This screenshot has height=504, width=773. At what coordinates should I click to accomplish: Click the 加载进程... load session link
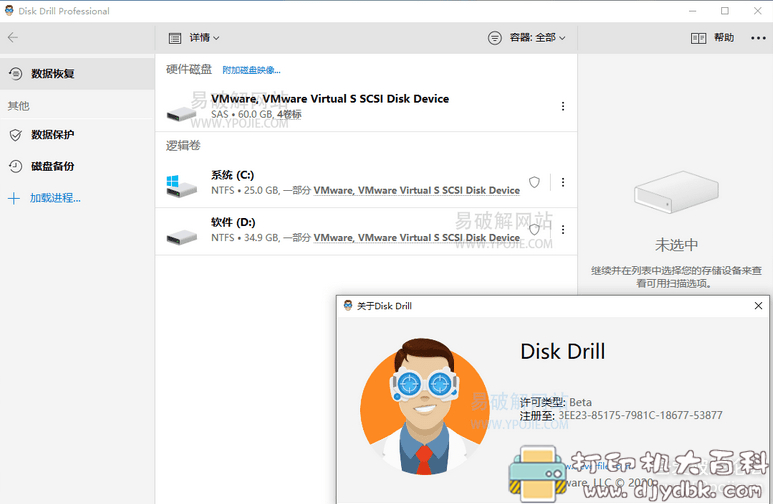[55, 198]
